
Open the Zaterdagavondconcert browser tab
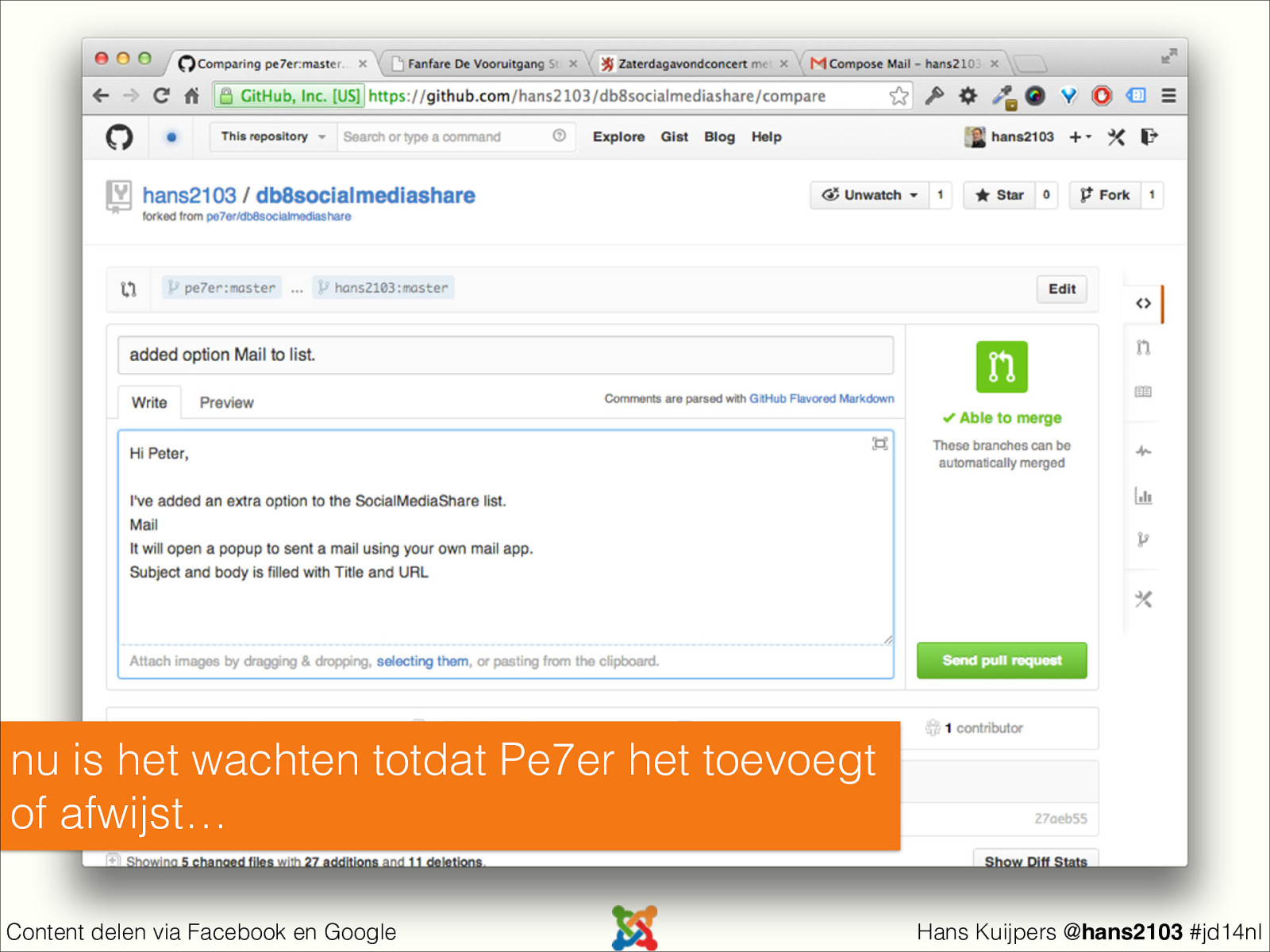point(695,63)
